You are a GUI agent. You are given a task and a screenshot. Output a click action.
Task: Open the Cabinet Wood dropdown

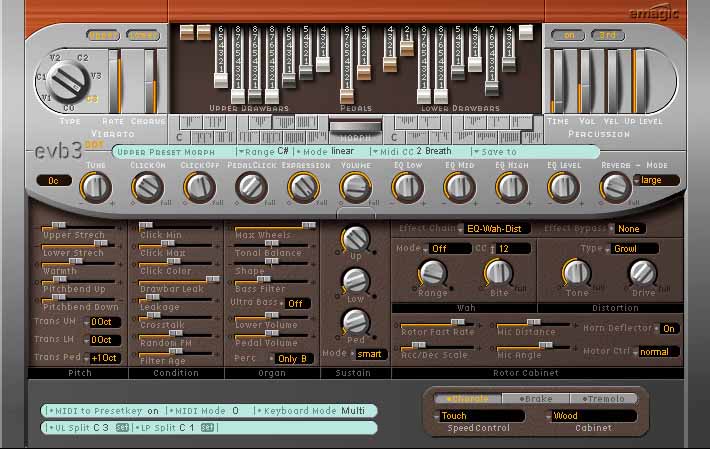pos(591,416)
